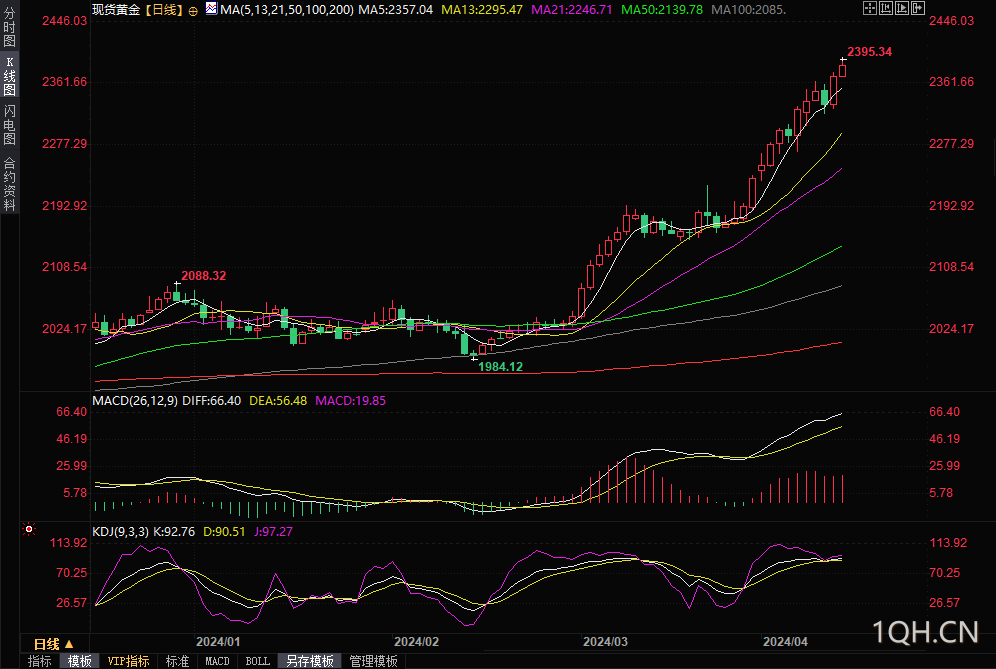
Task: Click the right axis 46.19 MACD label
Action: point(945,439)
